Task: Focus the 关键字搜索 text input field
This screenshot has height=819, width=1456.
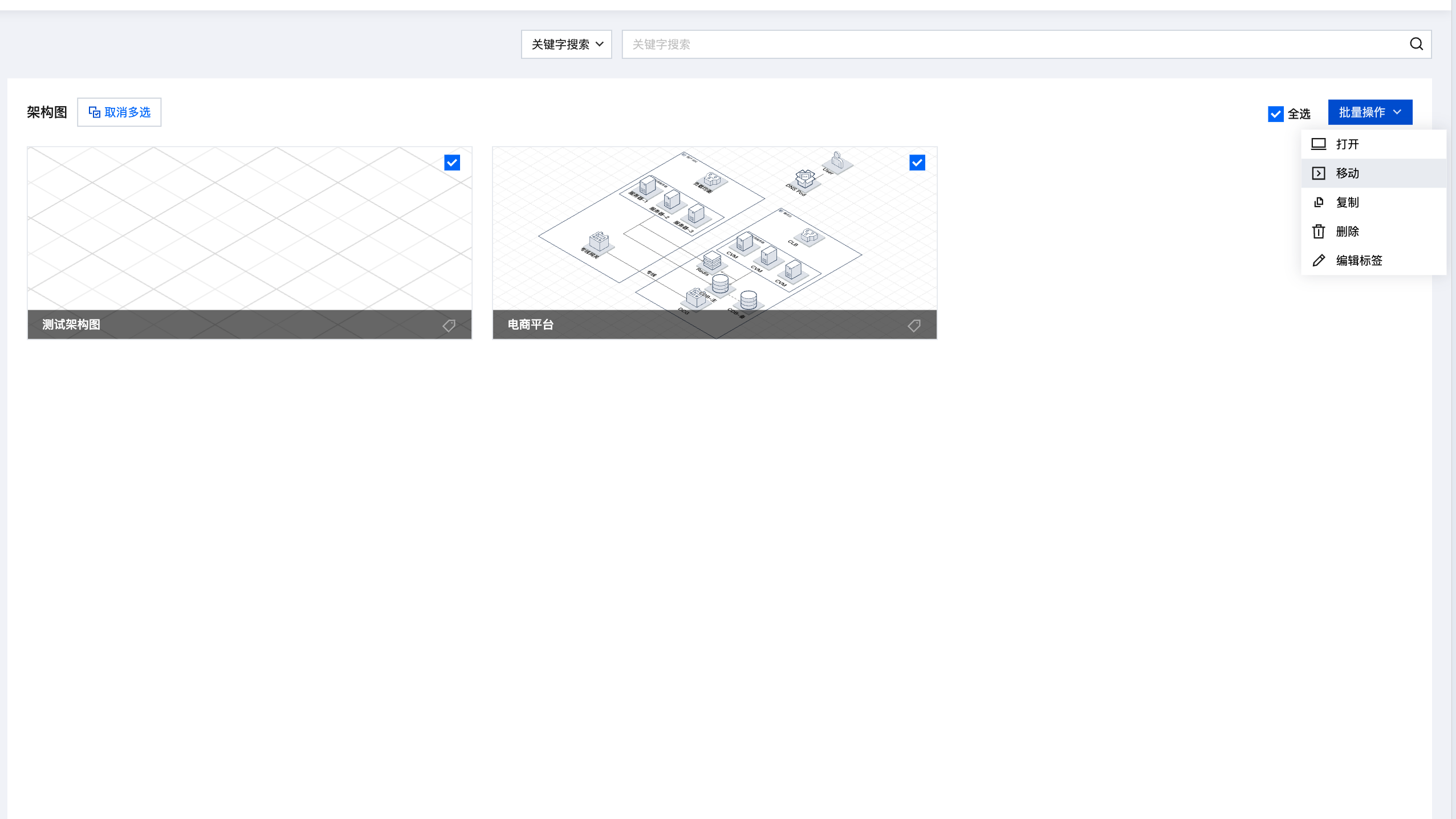Action: click(x=1015, y=44)
